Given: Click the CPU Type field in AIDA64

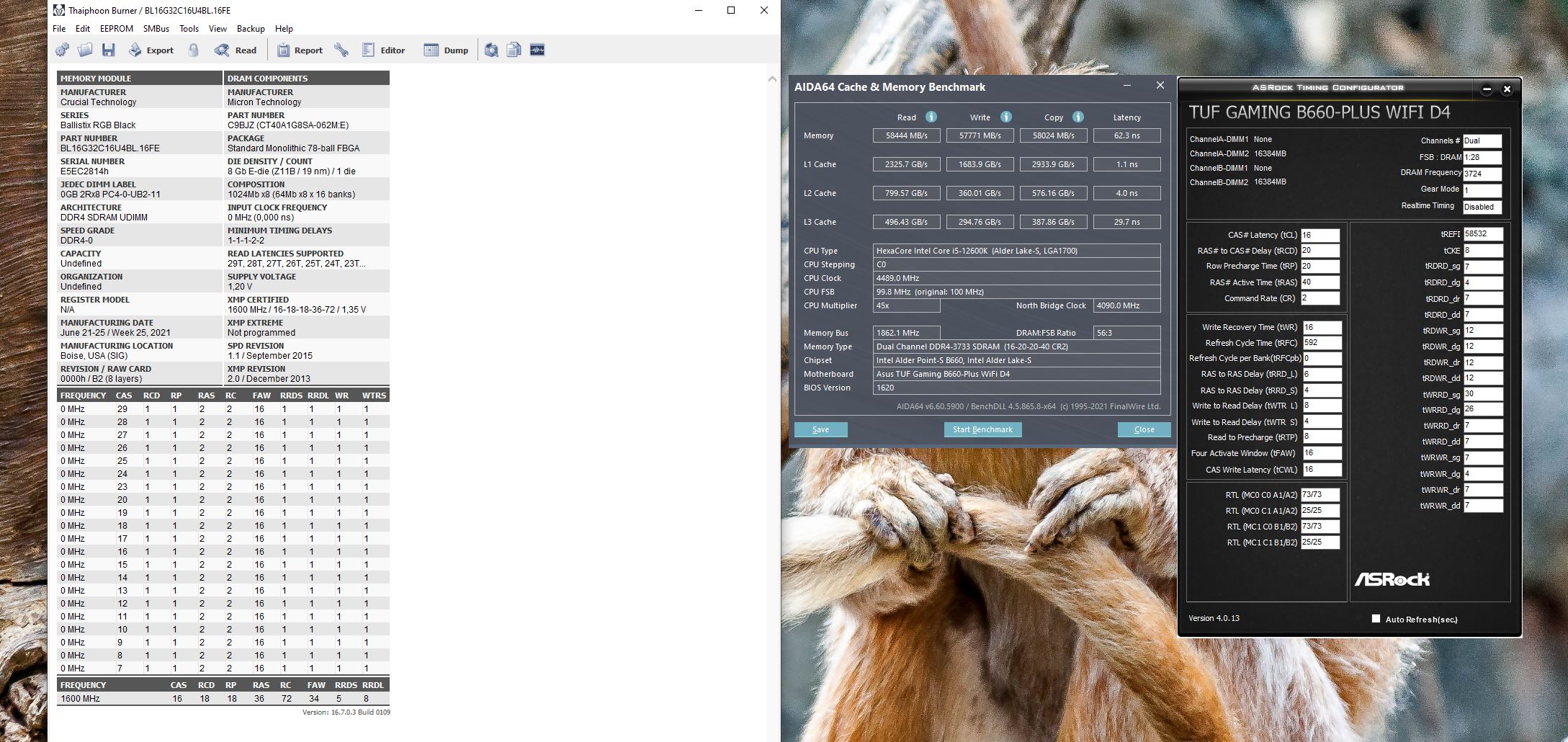Looking at the screenshot, I should tap(1017, 251).
